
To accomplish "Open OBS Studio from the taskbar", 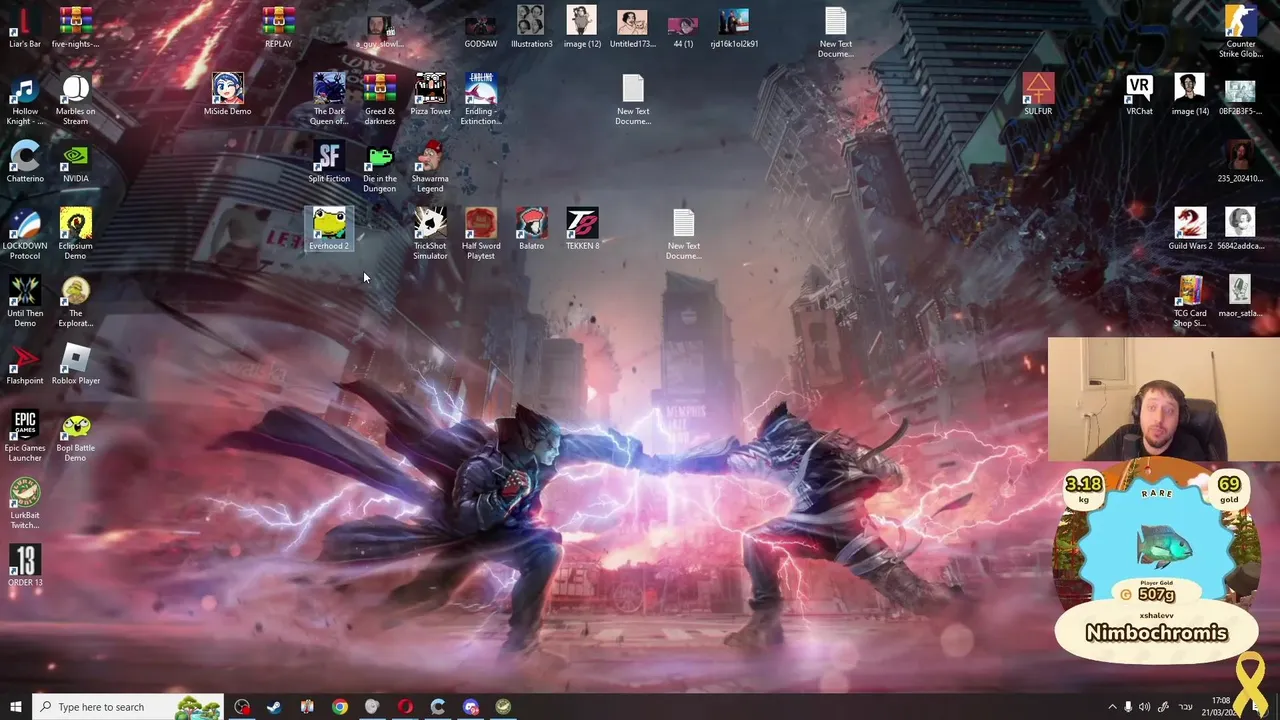I will point(242,707).
